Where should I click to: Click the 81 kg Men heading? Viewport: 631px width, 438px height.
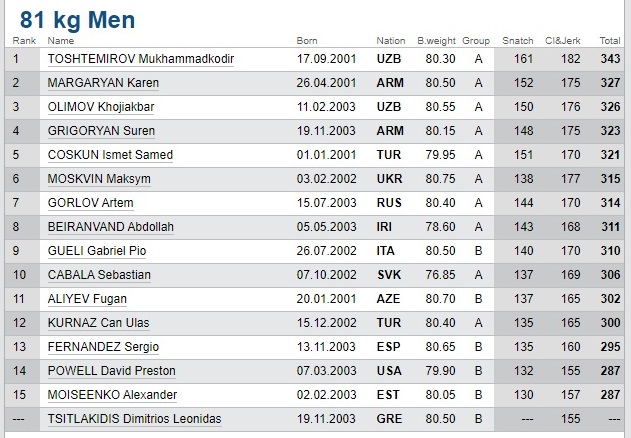(x=78, y=20)
